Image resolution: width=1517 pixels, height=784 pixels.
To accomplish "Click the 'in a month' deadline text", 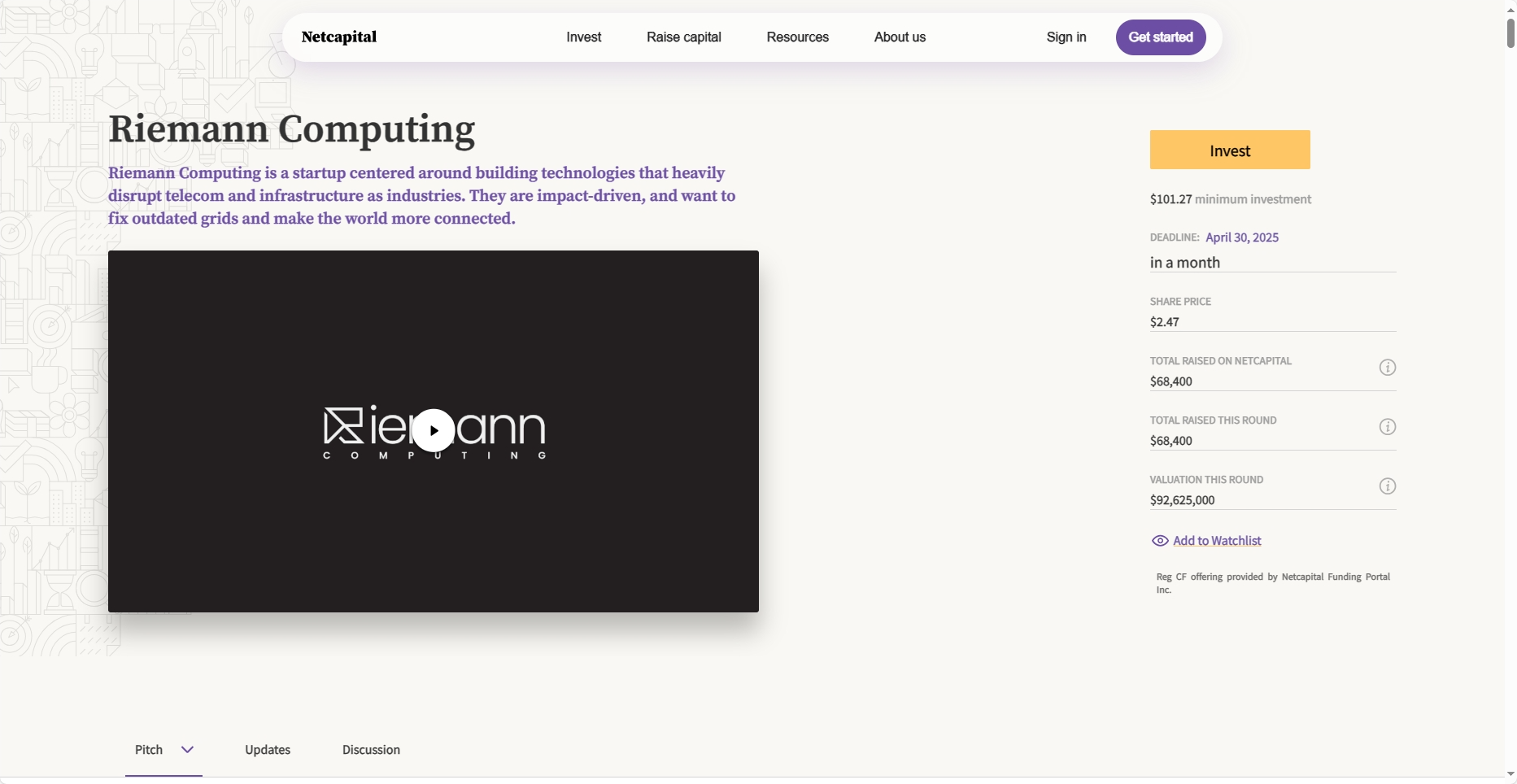I will 1185,263.
